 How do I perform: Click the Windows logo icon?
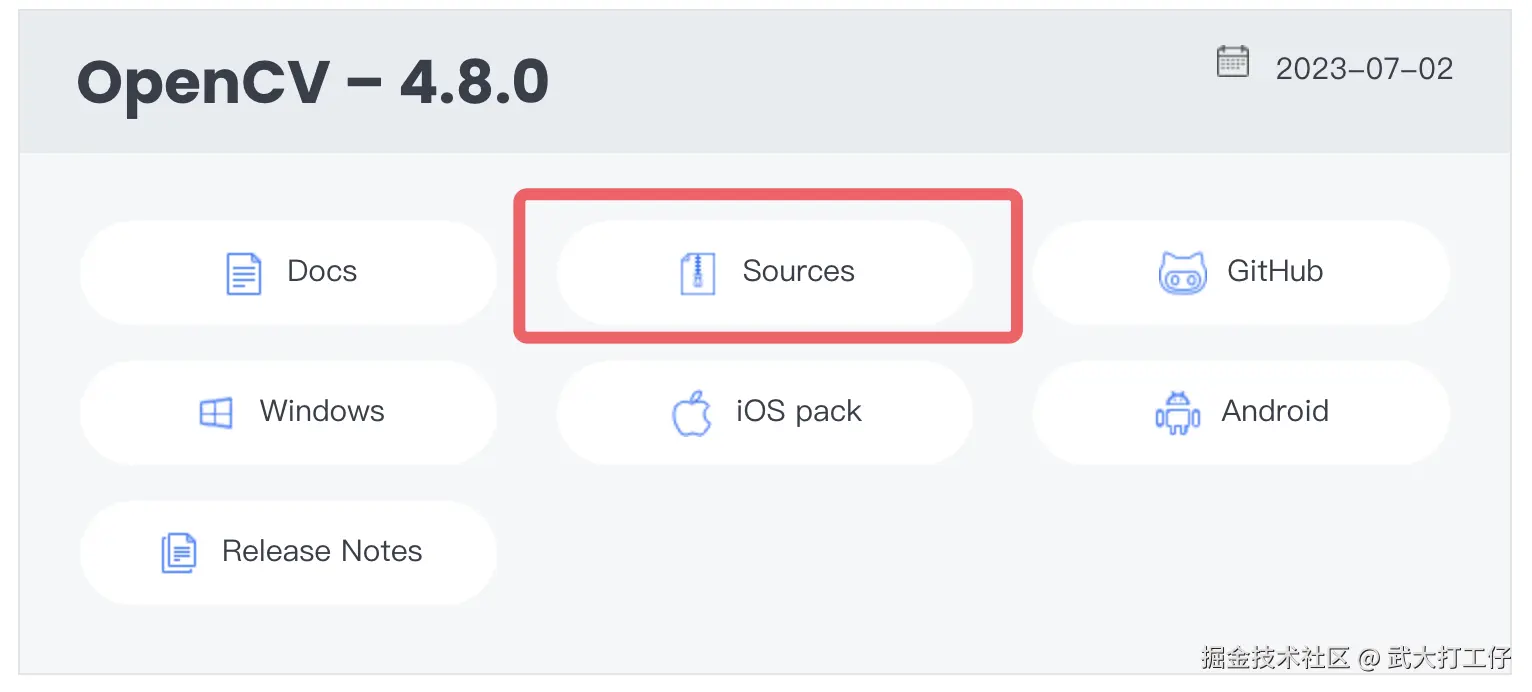click(x=216, y=412)
